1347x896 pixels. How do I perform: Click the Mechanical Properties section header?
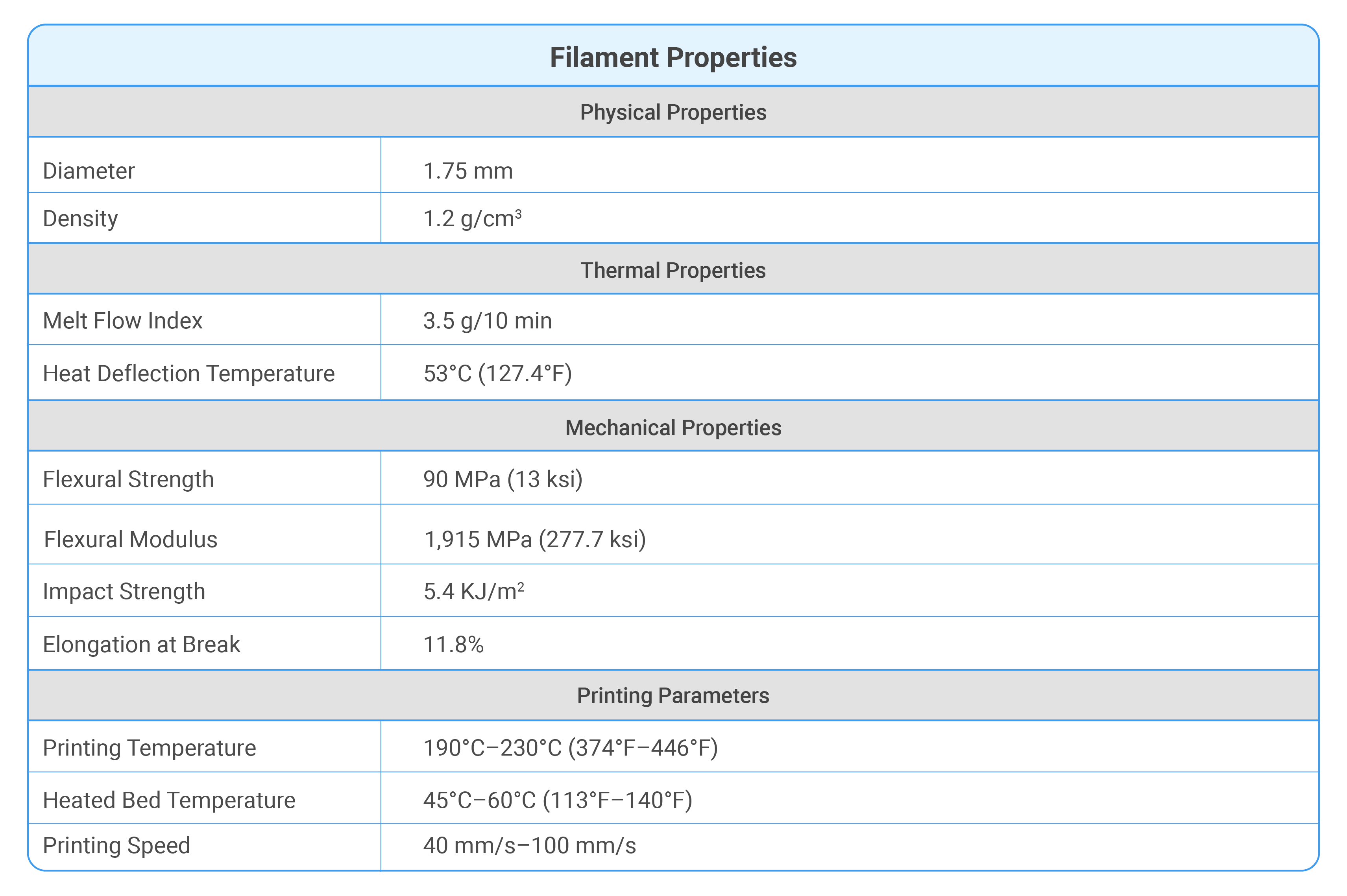(673, 427)
